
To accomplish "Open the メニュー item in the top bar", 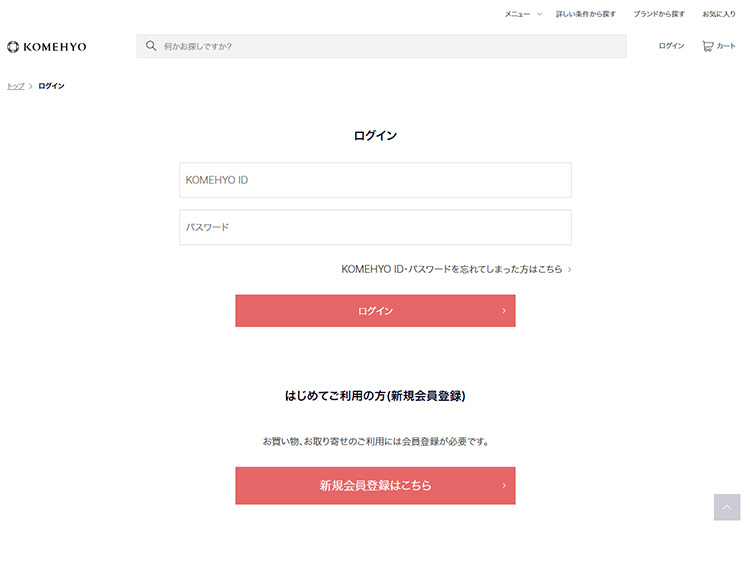I will 517,14.
